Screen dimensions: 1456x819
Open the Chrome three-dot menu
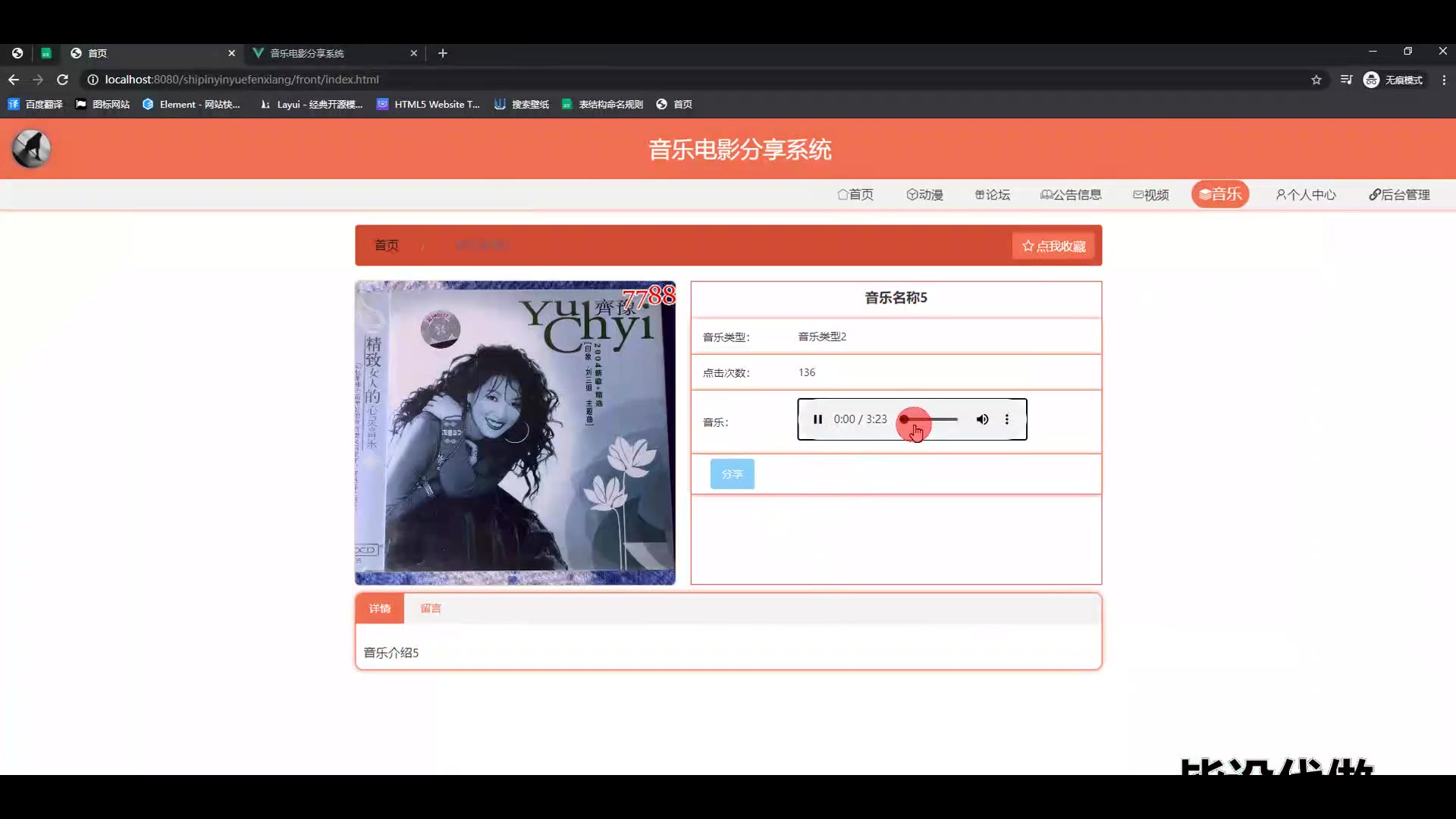1444,80
